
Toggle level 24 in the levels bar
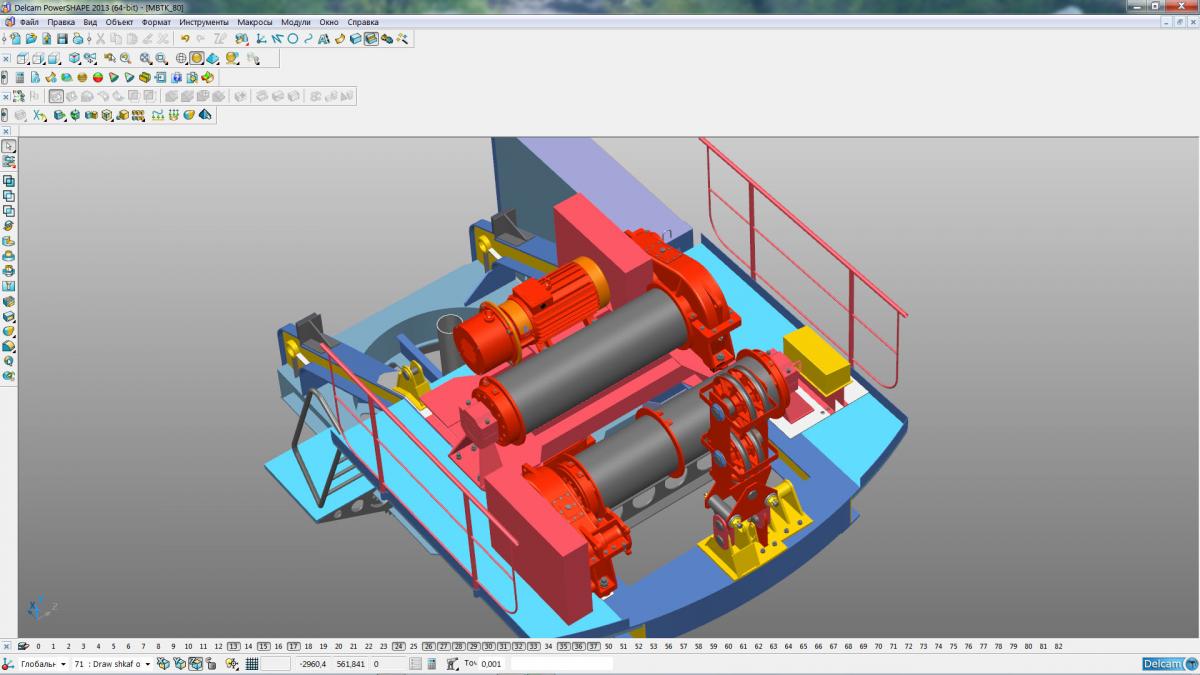click(399, 647)
